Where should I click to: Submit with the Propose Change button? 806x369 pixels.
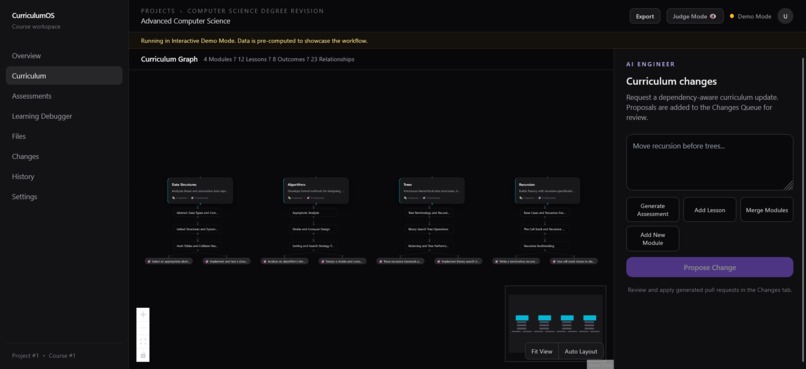point(709,267)
